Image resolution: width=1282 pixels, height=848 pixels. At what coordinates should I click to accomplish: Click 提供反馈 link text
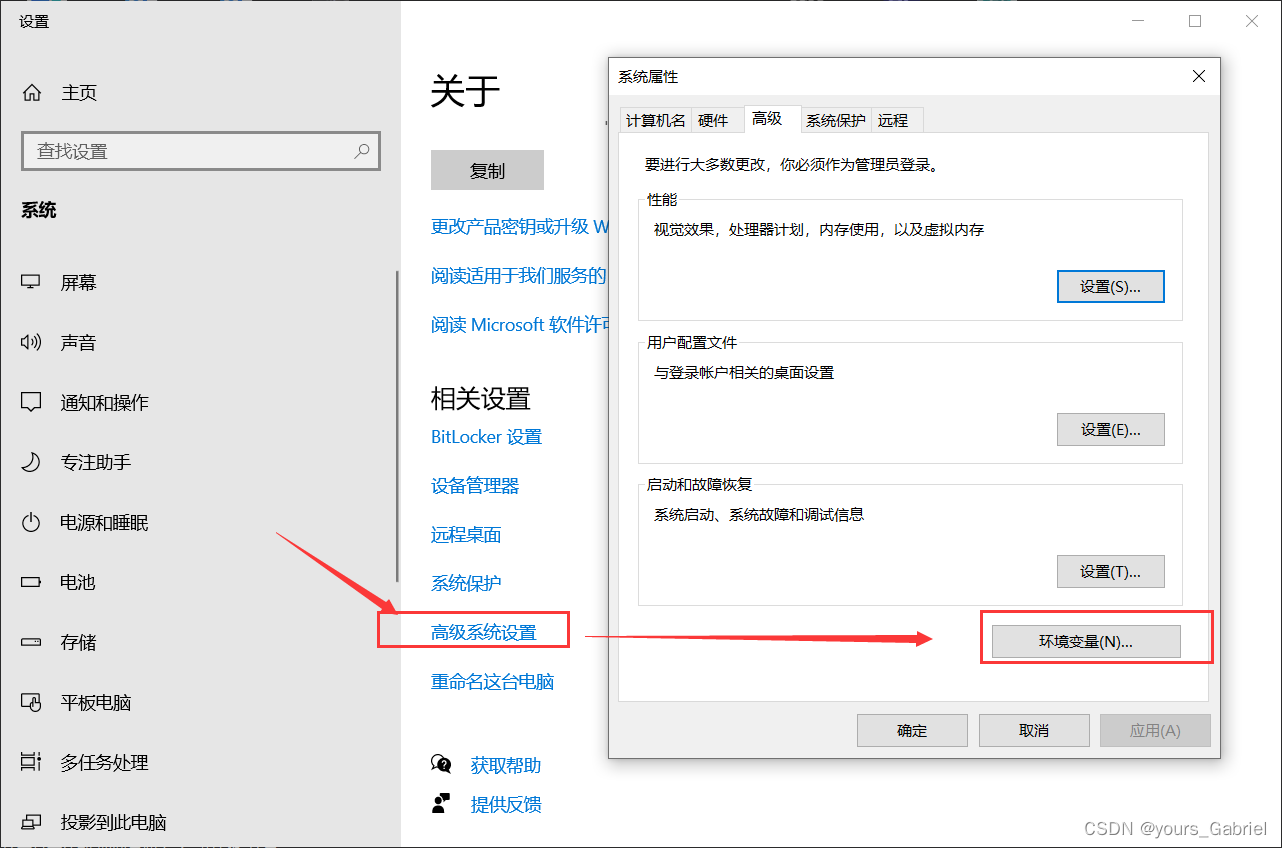(x=506, y=804)
